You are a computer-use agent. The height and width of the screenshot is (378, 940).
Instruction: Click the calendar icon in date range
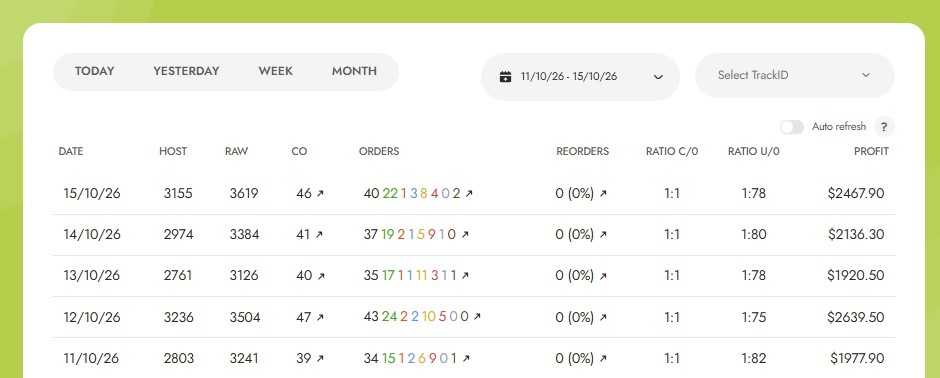click(505, 77)
